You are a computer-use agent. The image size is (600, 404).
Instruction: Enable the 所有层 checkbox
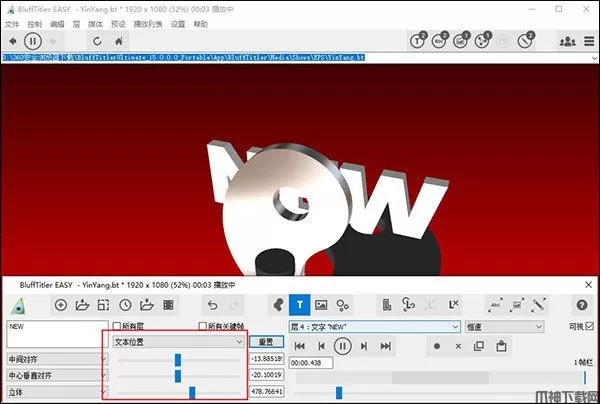click(x=117, y=326)
